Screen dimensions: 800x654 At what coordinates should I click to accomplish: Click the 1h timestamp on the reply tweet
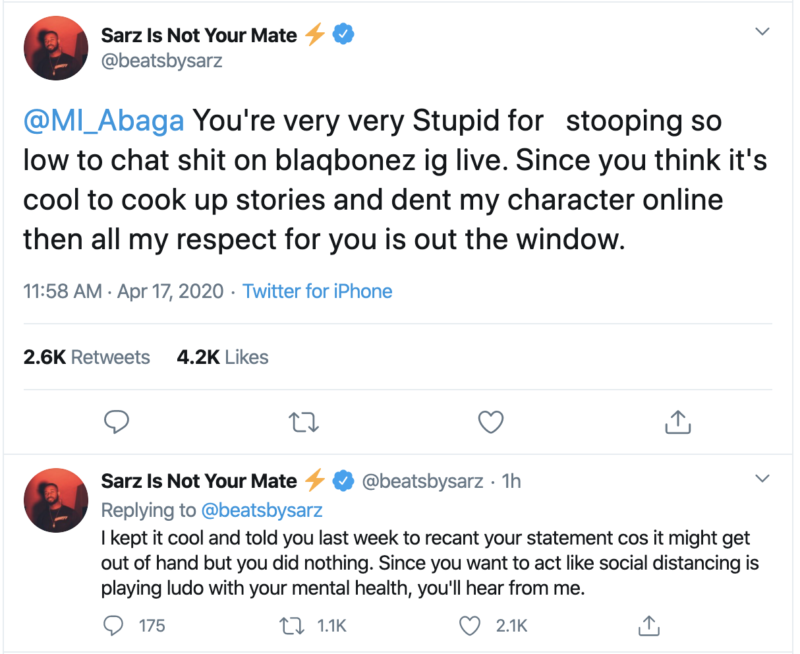coord(511,481)
